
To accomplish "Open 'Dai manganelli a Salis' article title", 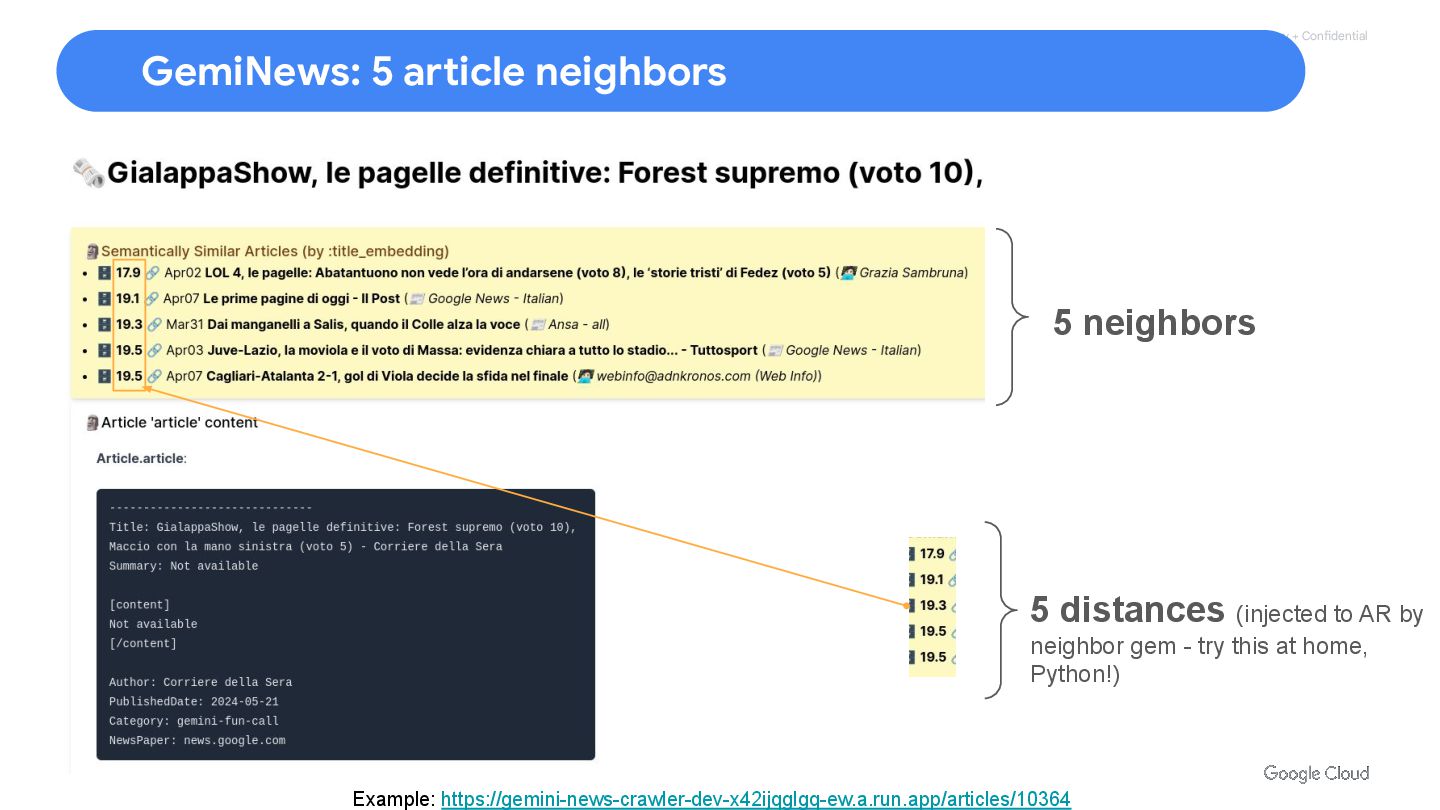I will click(x=364, y=324).
